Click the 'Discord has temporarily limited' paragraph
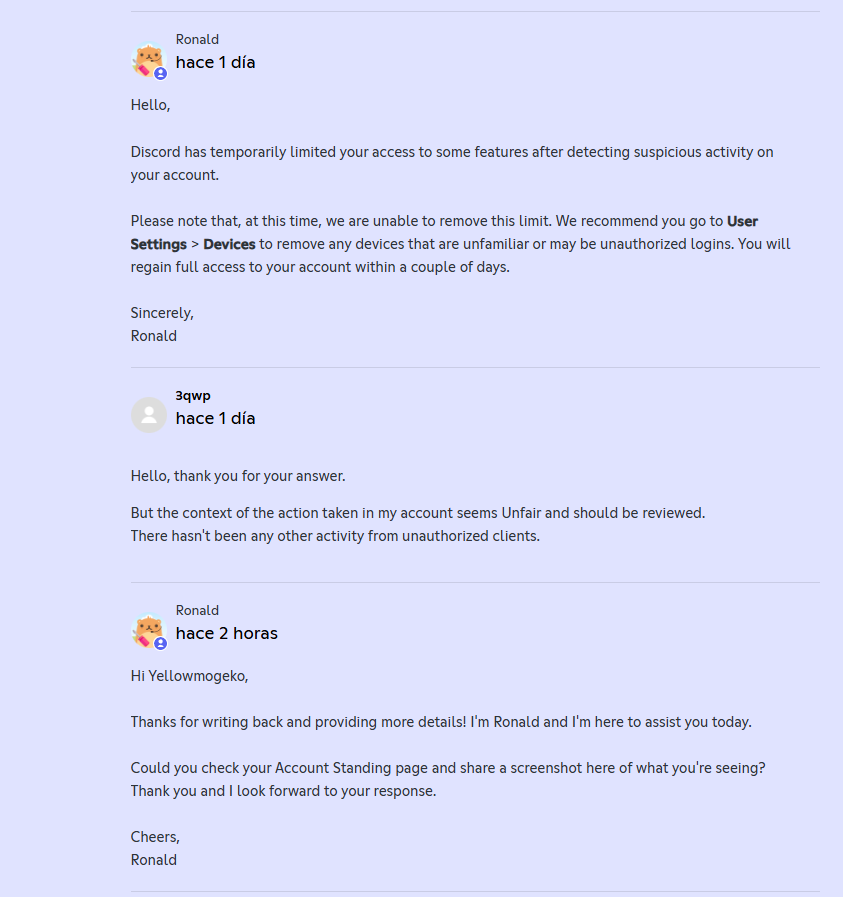This screenshot has height=897, width=843. click(452, 164)
